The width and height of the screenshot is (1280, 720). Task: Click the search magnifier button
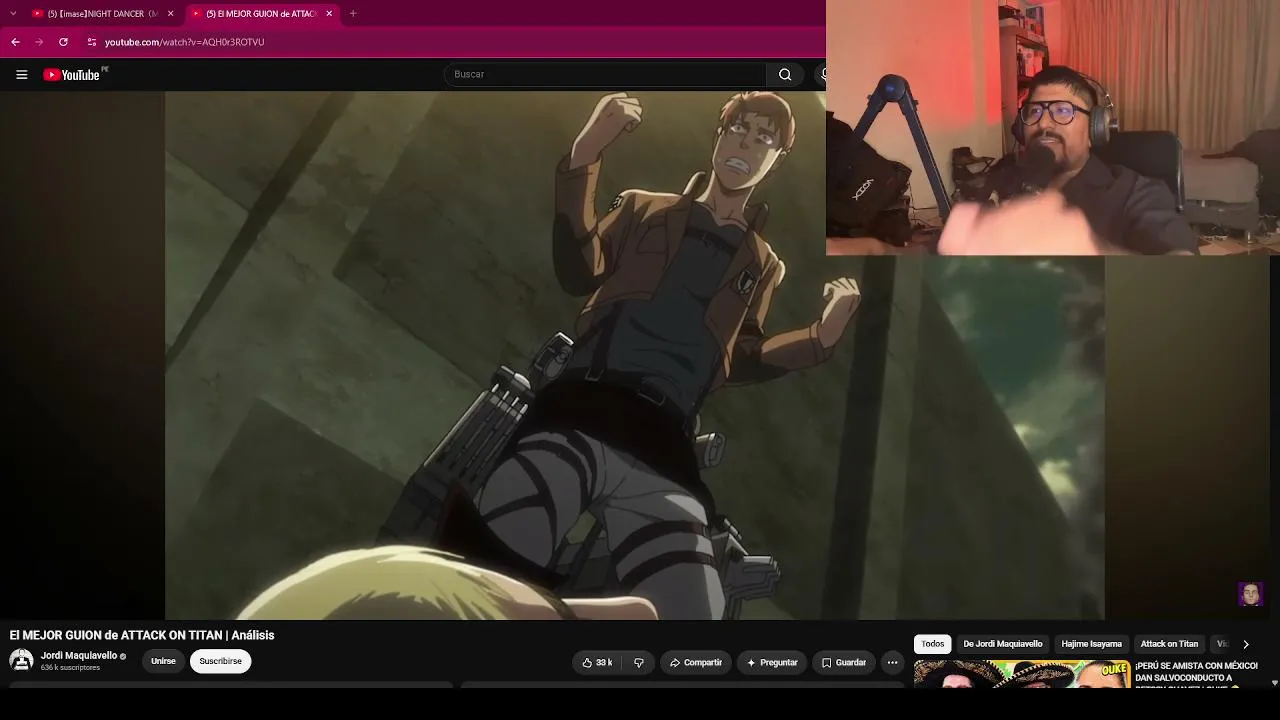(785, 74)
